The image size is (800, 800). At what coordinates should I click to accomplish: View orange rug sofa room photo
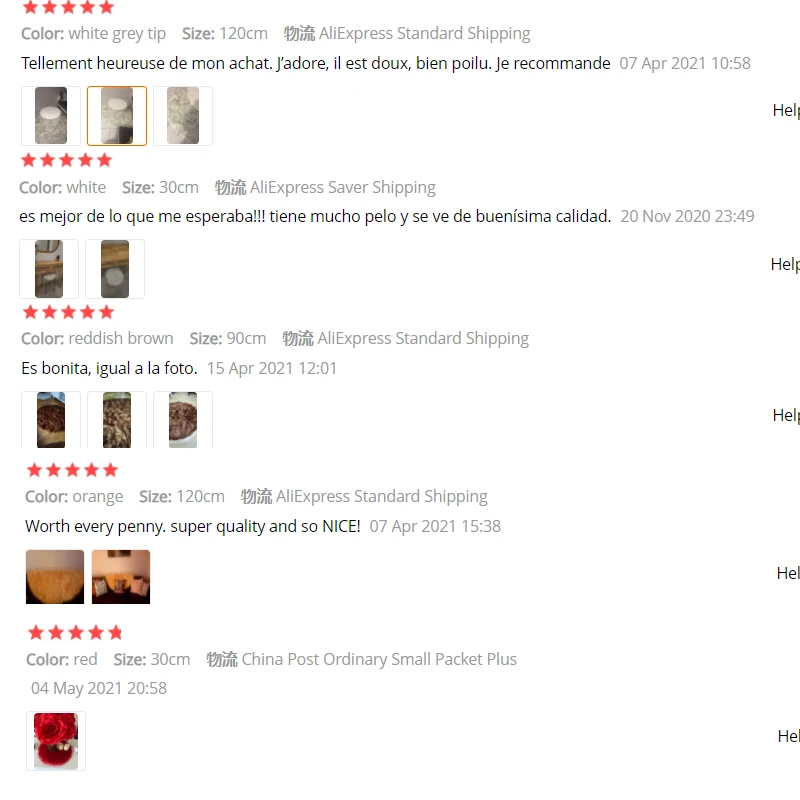pos(121,577)
